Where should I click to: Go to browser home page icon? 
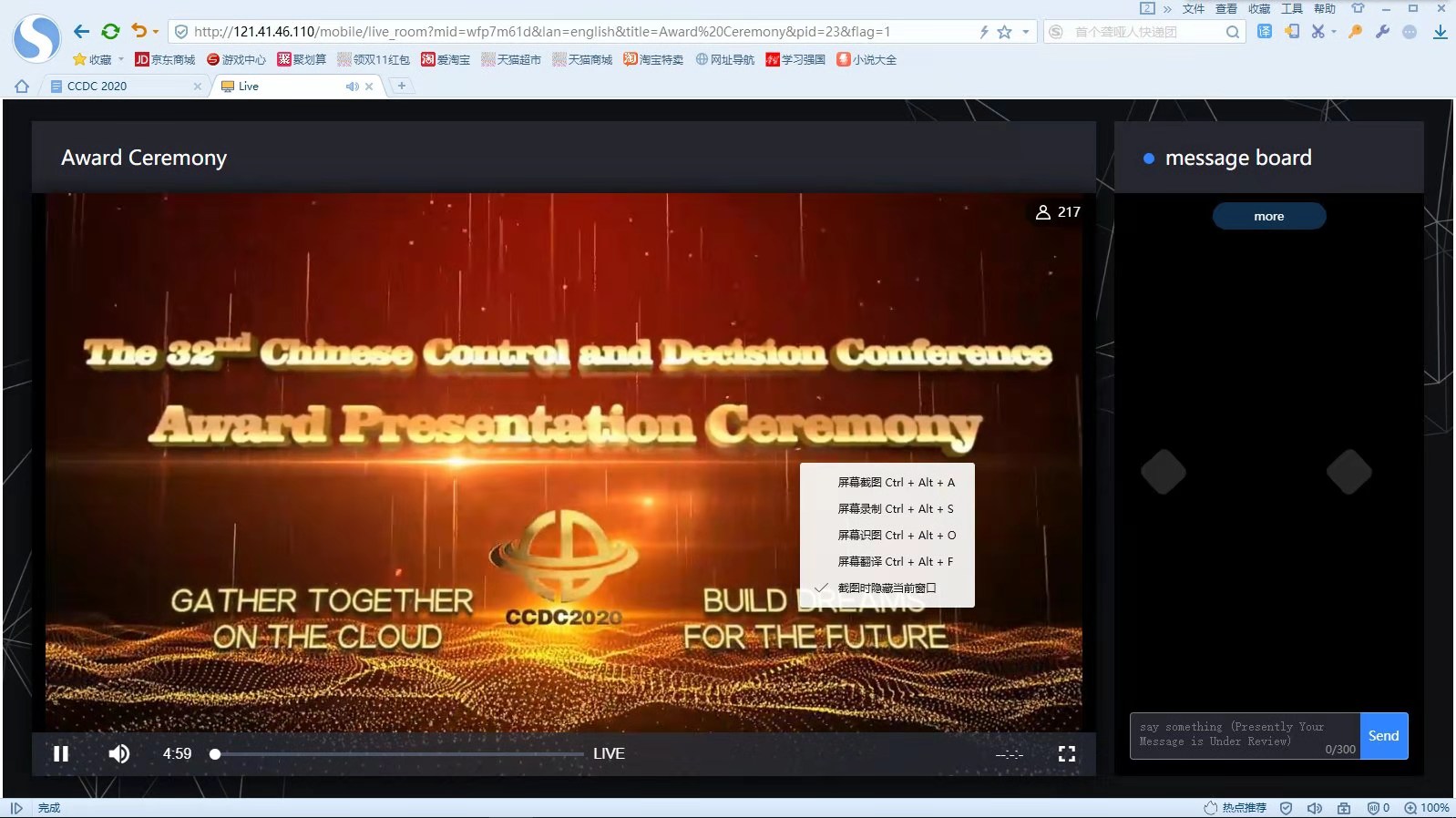[22, 87]
